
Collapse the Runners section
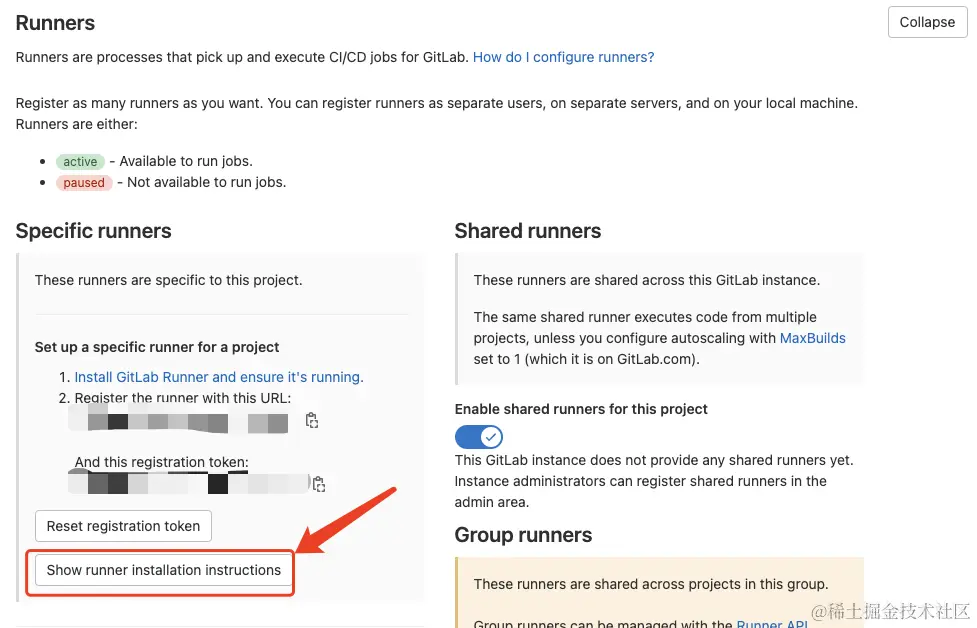tap(927, 22)
